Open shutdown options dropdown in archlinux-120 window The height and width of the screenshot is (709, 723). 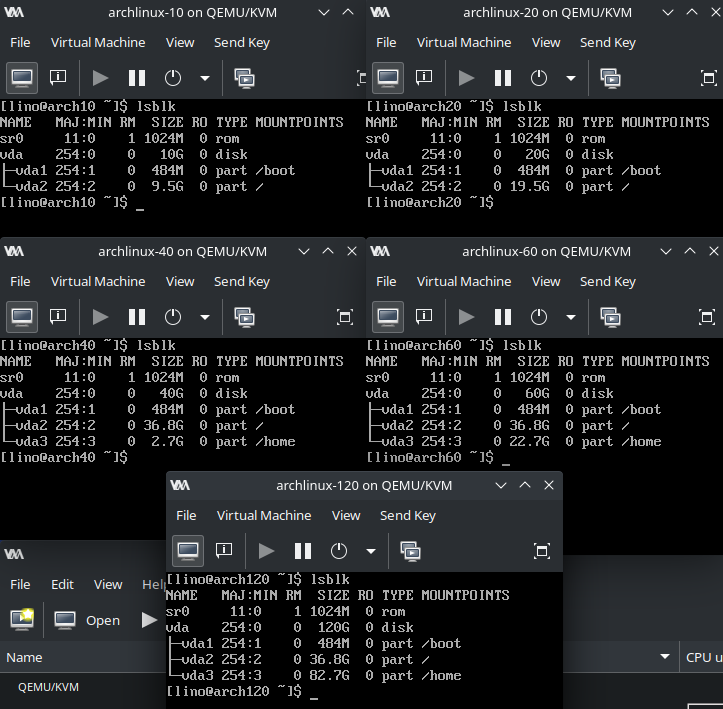371,551
